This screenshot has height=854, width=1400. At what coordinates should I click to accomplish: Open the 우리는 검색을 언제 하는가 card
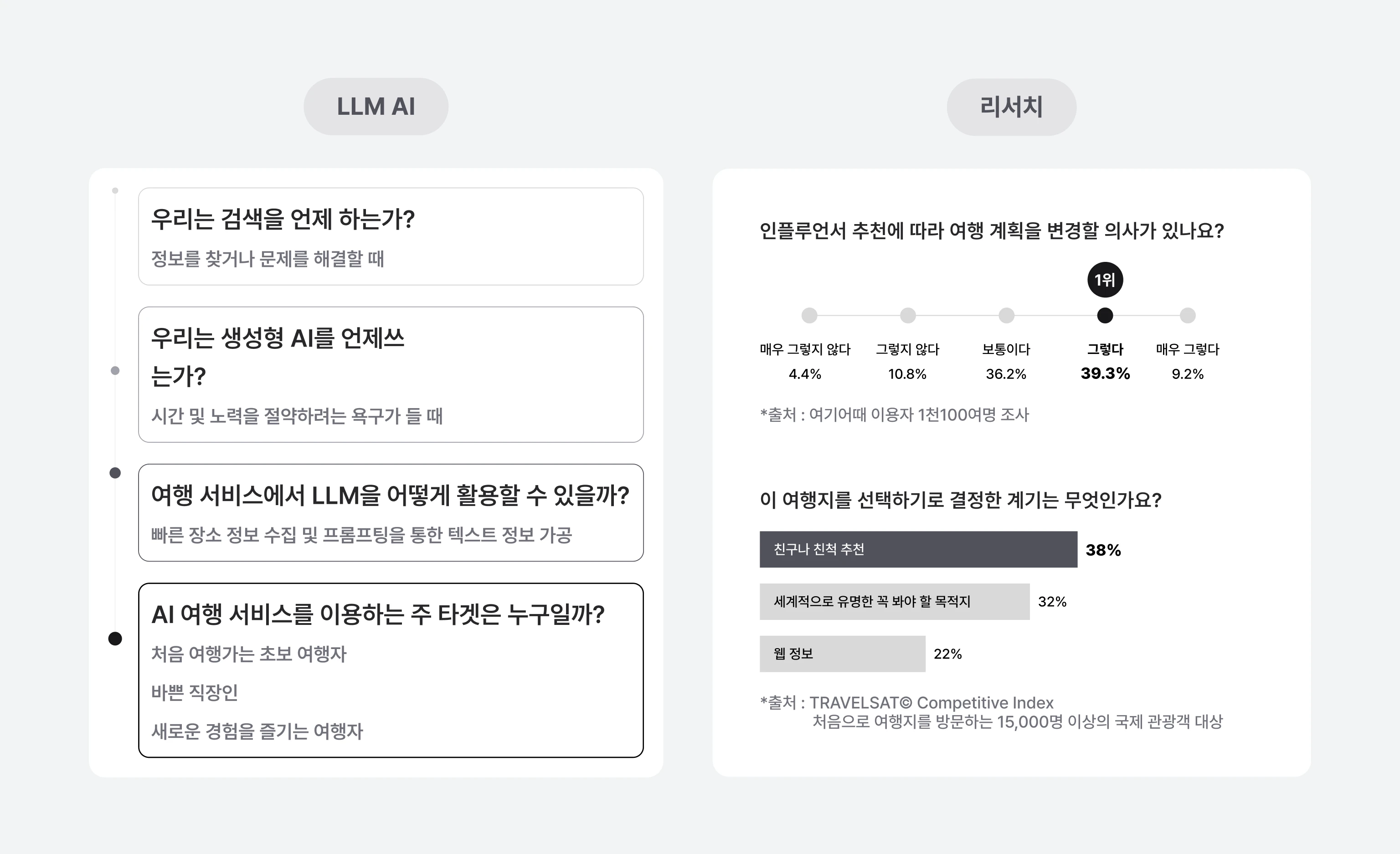pos(391,236)
